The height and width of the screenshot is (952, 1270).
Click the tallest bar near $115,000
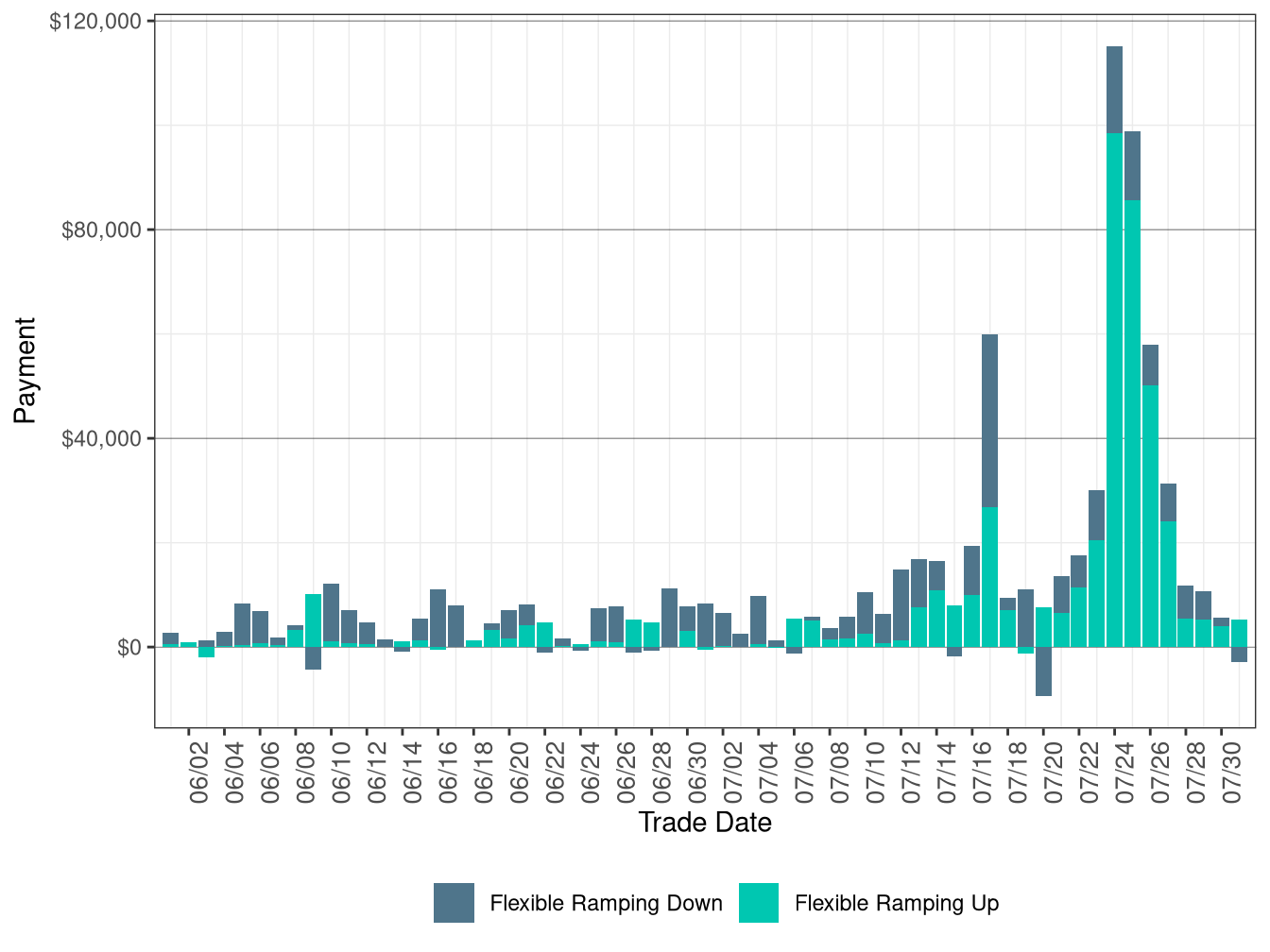[1114, 347]
